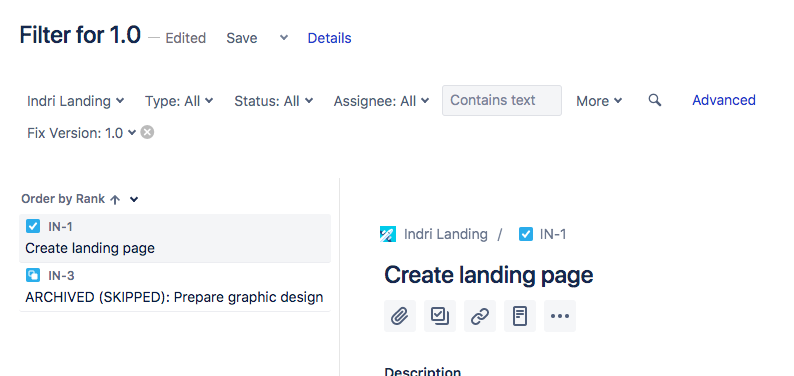Expand the More filters dropdown

[x=599, y=101]
